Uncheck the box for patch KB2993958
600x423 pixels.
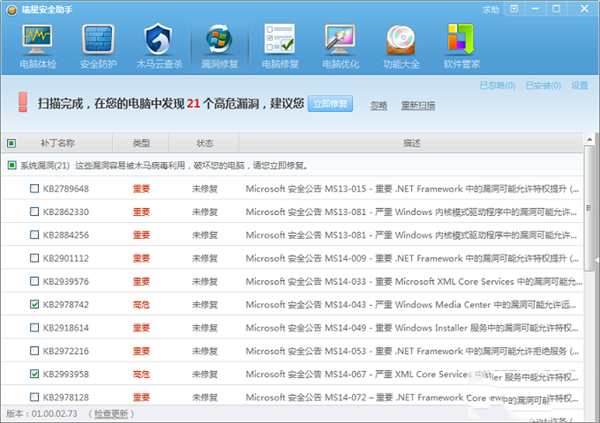tap(35, 374)
